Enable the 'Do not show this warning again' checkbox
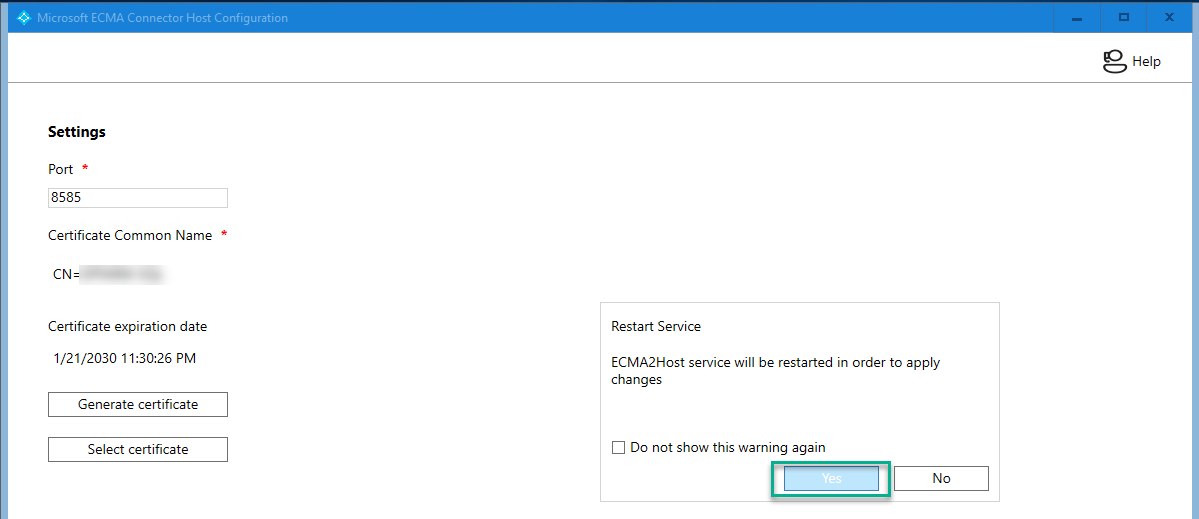This screenshot has width=1199, height=519. point(618,448)
